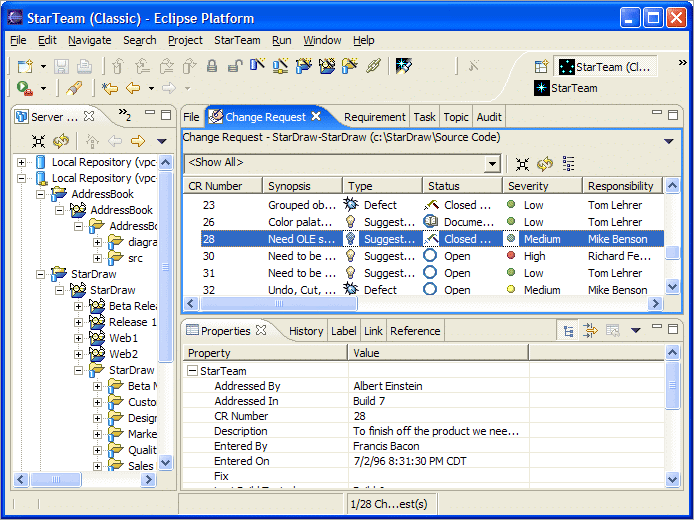Close the Change Request tab
Image resolution: width=694 pixels, height=520 pixels.
click(x=316, y=116)
